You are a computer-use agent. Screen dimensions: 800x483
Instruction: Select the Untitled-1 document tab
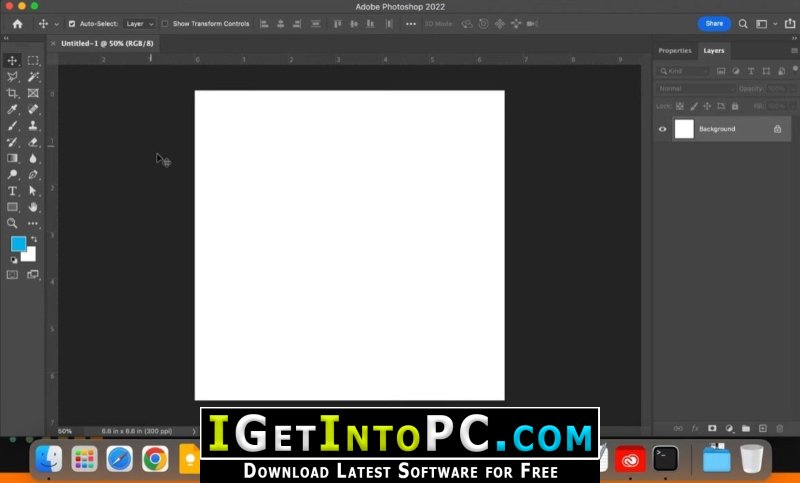point(107,43)
